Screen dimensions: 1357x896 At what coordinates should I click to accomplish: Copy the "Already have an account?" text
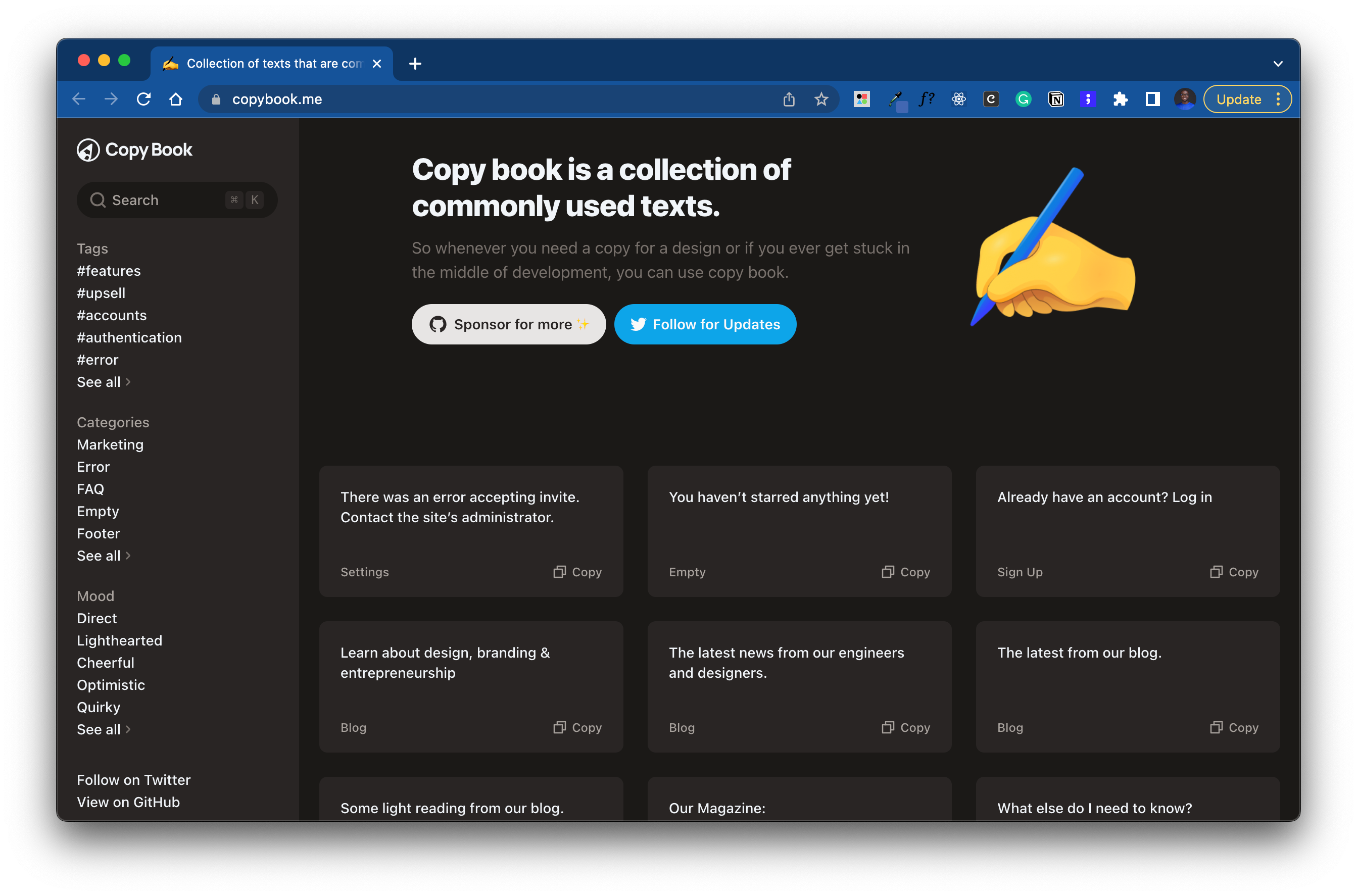[1234, 571]
